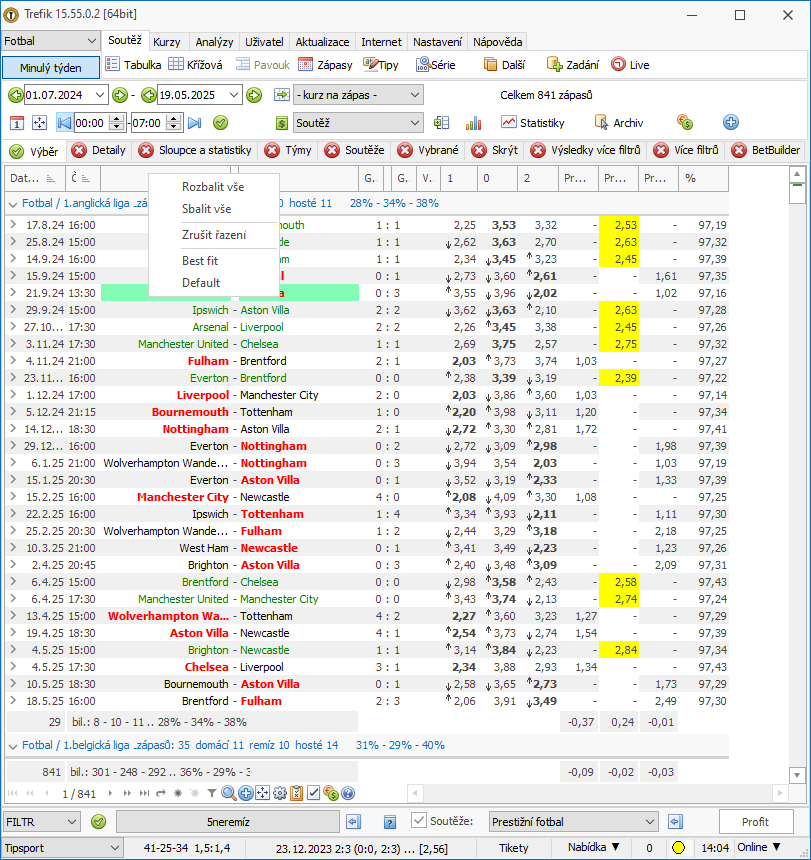Open the Křížová cross table view
This screenshot has width=811, height=860.
195,65
